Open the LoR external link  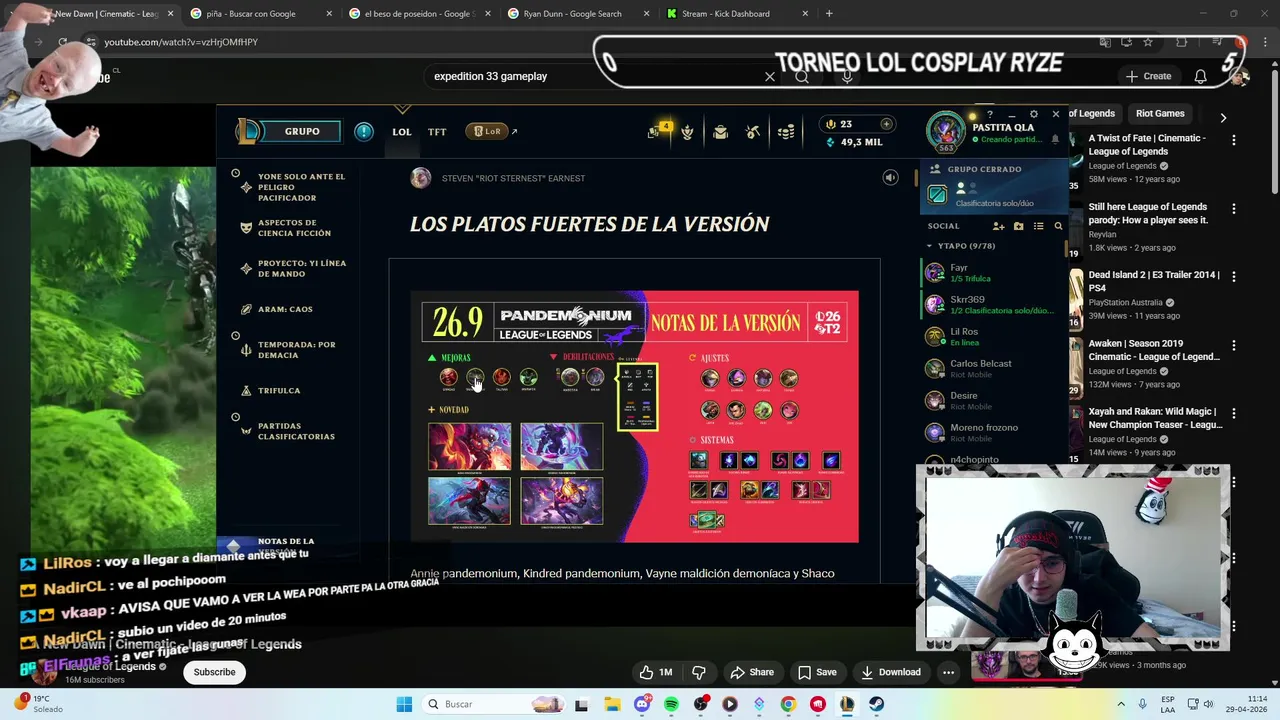[491, 131]
